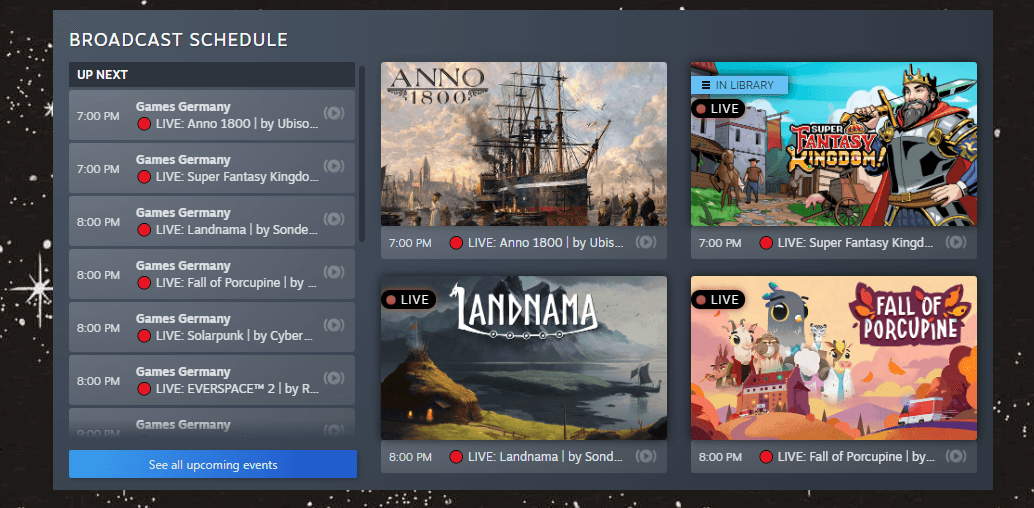This screenshot has width=1034, height=508.
Task: Click play icon on Anno 1800 schedule row
Action: tap(334, 113)
